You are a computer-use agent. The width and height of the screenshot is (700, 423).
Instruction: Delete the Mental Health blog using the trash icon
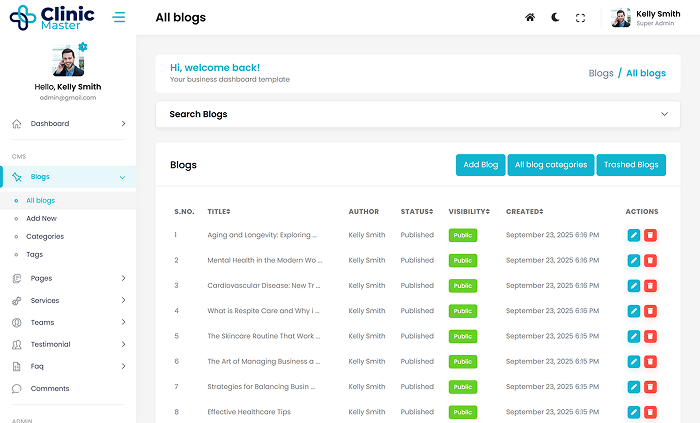(650, 260)
